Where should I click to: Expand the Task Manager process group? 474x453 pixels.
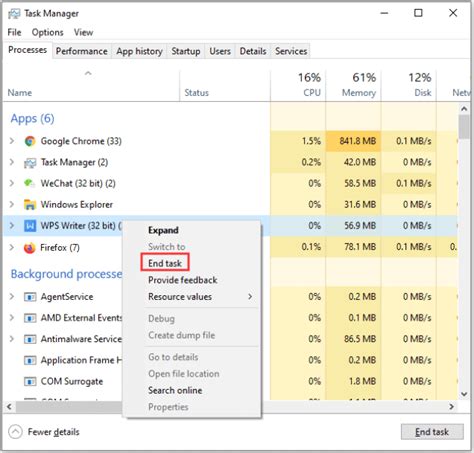(x=12, y=162)
